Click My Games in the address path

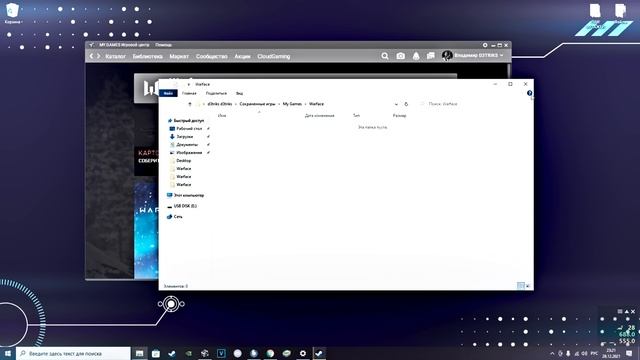pyautogui.click(x=292, y=104)
